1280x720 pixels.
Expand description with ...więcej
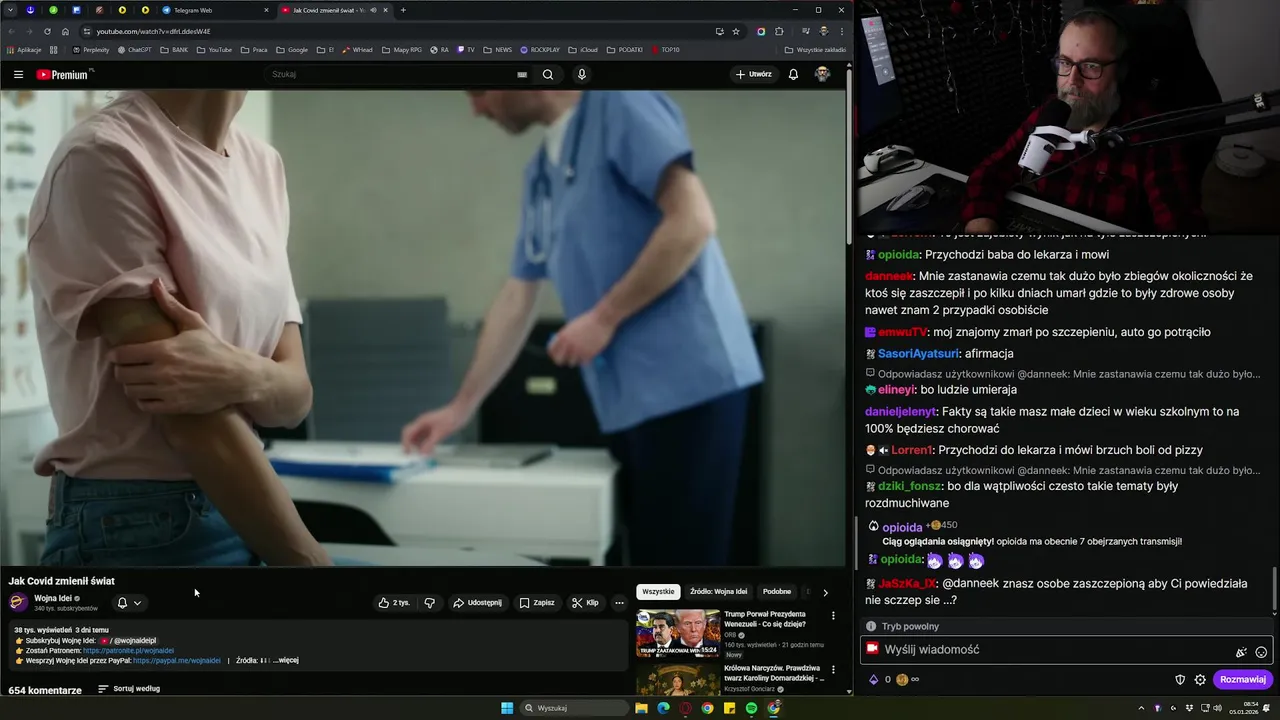click(x=286, y=660)
